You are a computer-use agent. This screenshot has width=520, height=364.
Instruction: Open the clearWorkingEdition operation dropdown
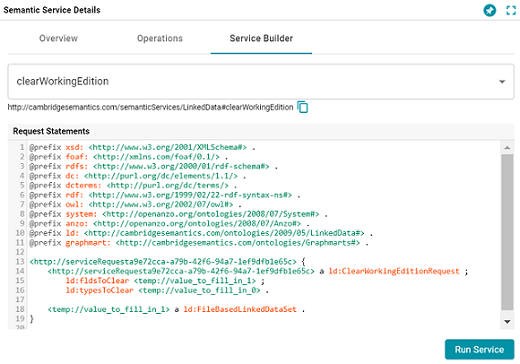click(x=261, y=82)
